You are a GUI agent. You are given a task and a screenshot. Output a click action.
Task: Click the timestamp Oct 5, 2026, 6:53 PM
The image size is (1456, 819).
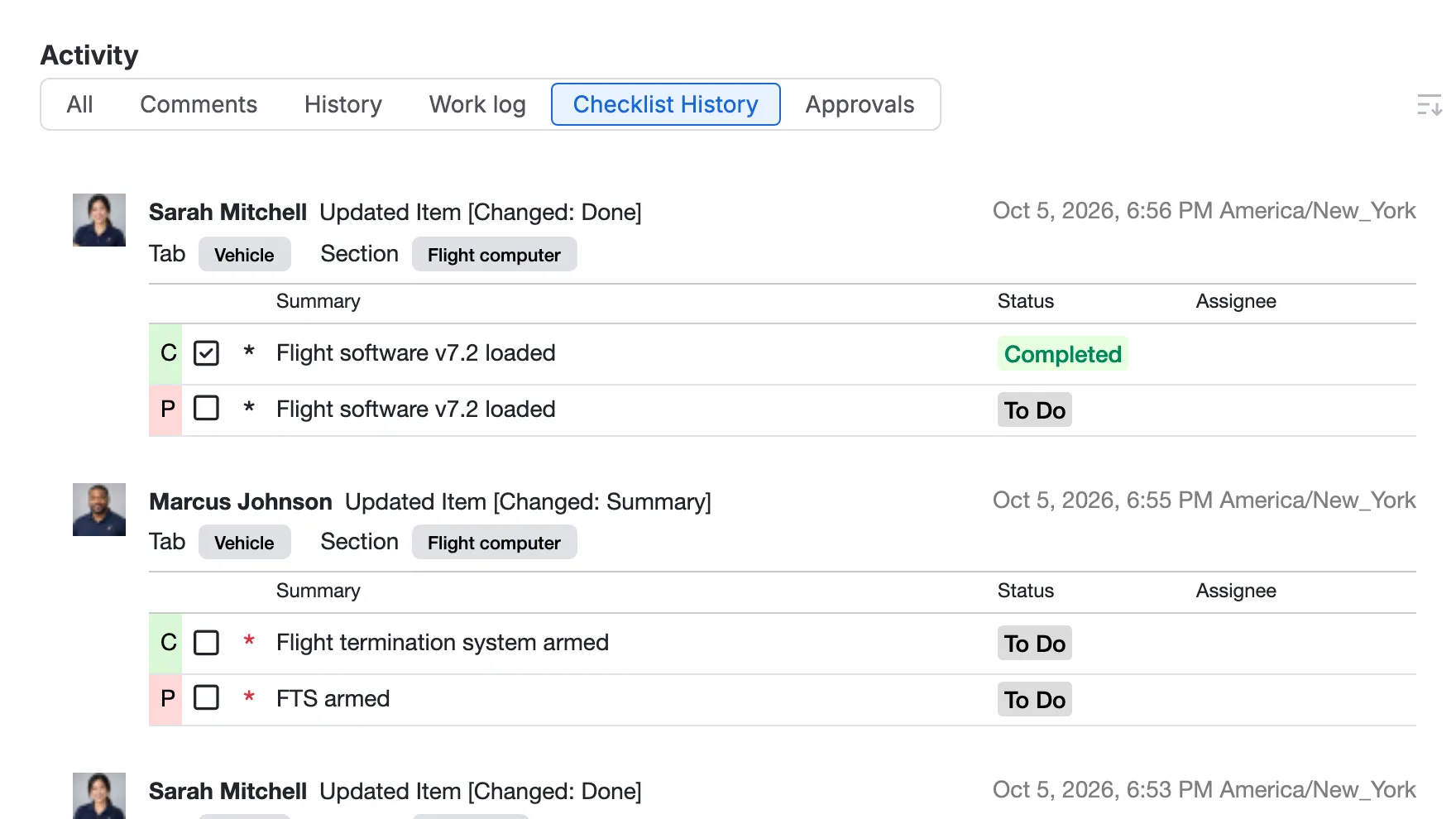click(1205, 790)
